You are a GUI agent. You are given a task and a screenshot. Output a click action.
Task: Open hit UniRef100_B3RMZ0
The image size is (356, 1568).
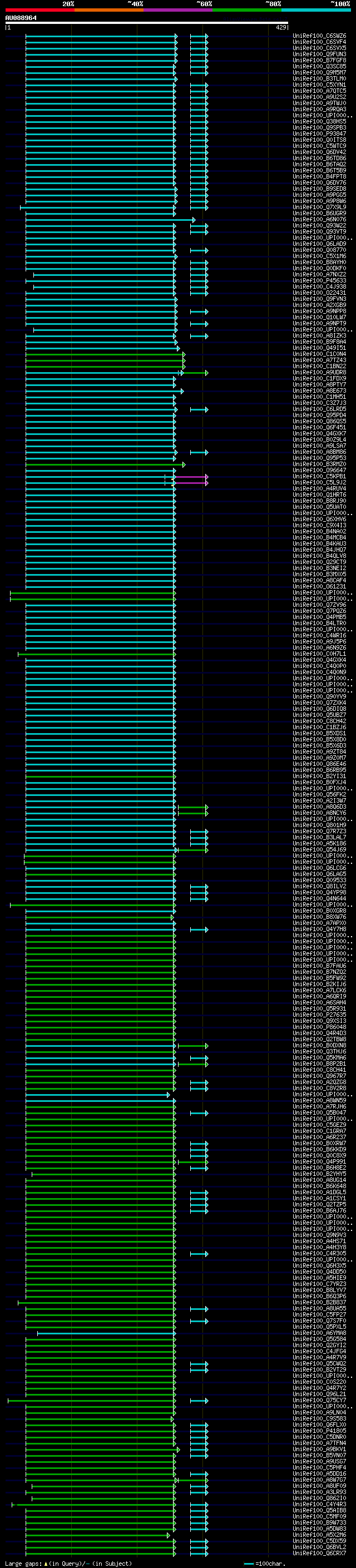tap(319, 464)
